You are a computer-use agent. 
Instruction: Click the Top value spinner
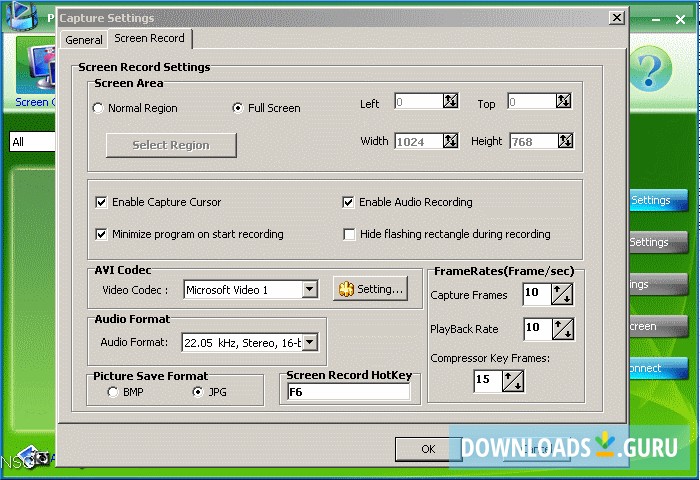pos(563,101)
